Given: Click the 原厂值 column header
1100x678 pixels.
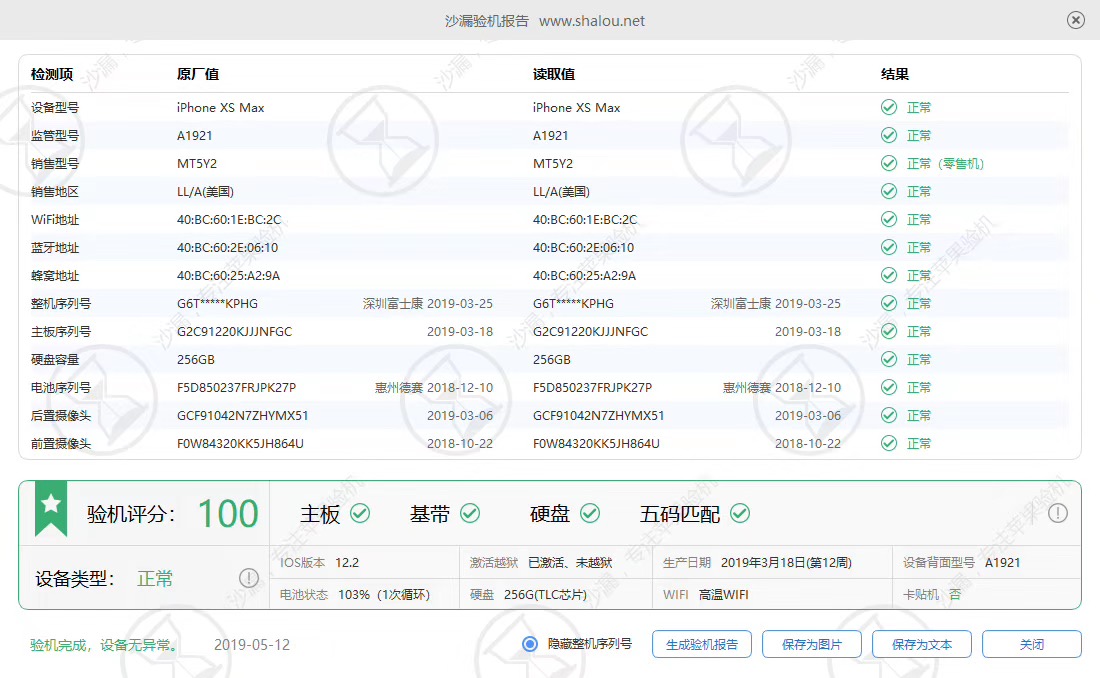Looking at the screenshot, I should click(198, 74).
